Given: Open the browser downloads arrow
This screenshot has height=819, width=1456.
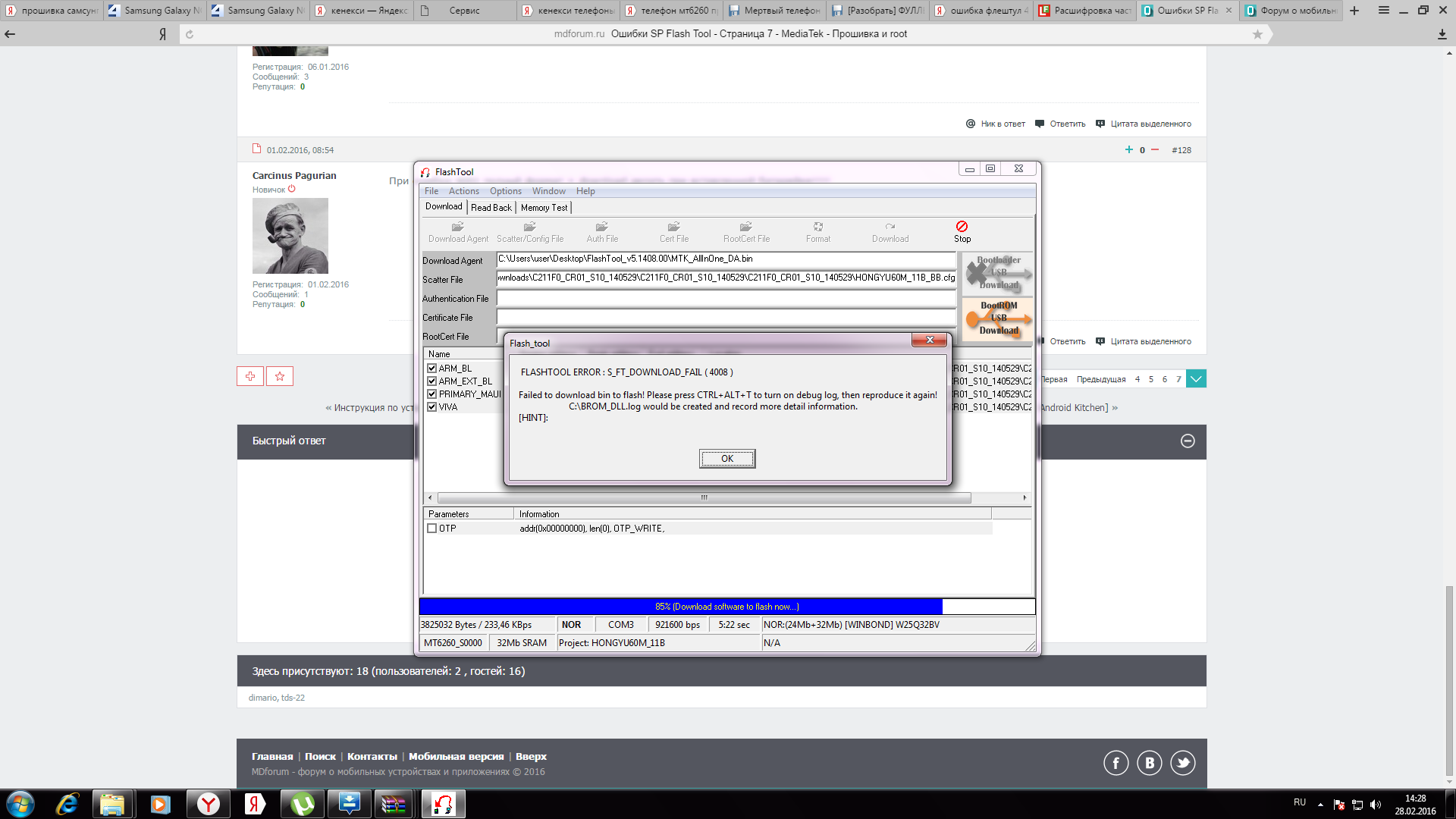Looking at the screenshot, I should 1442,34.
